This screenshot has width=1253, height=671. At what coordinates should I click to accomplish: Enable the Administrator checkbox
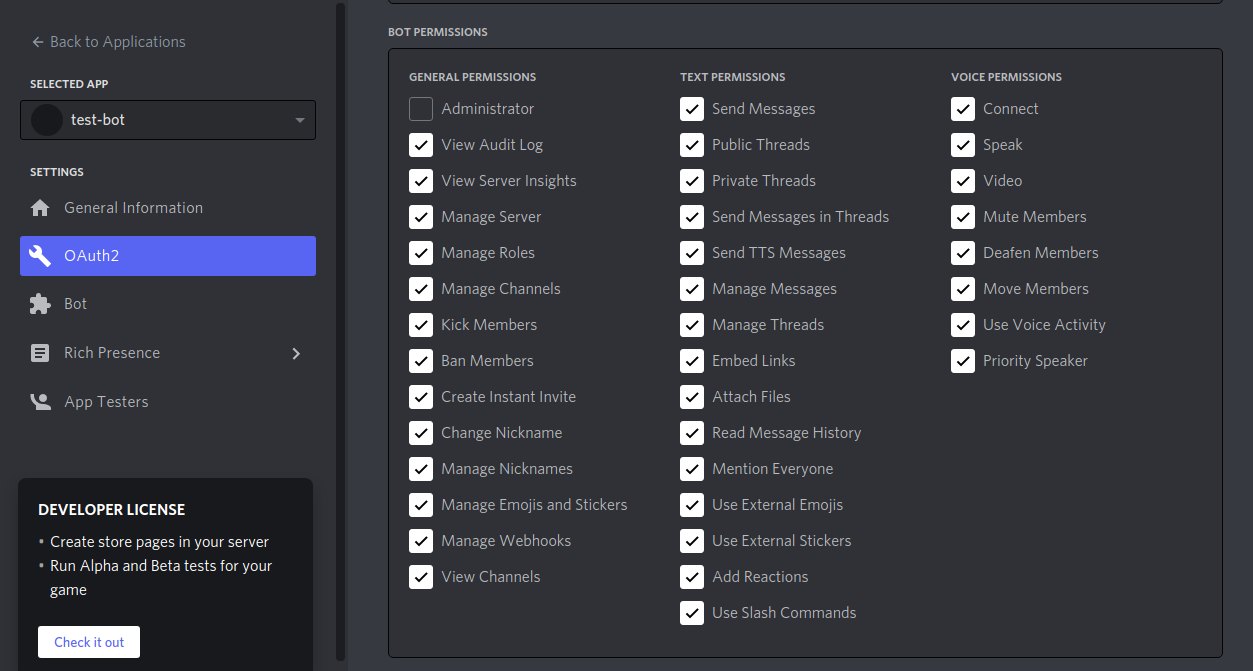coord(421,109)
